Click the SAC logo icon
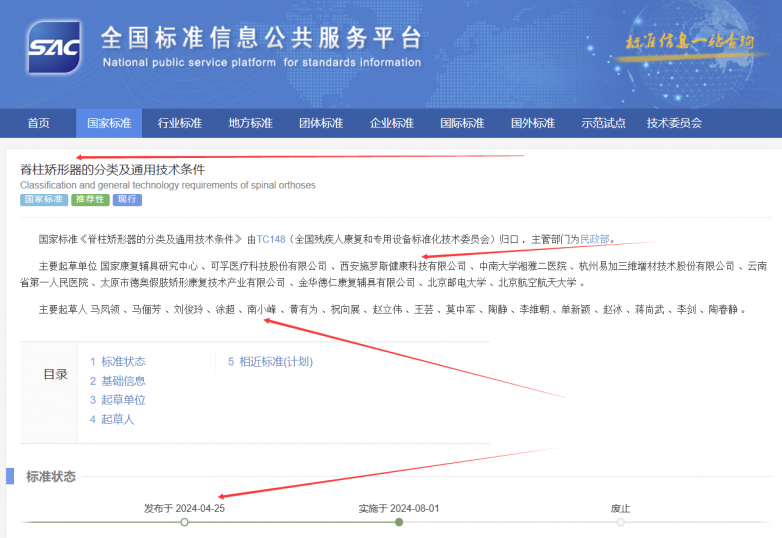 [x=54, y=47]
